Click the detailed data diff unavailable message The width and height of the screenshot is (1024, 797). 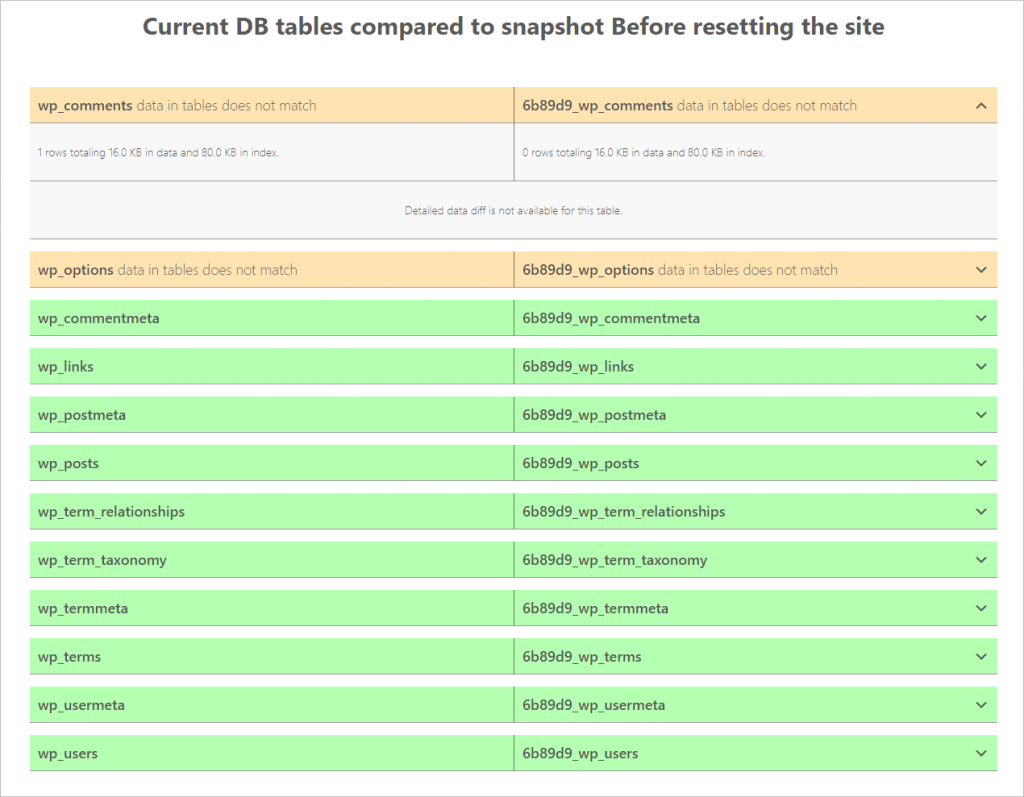[x=513, y=210]
